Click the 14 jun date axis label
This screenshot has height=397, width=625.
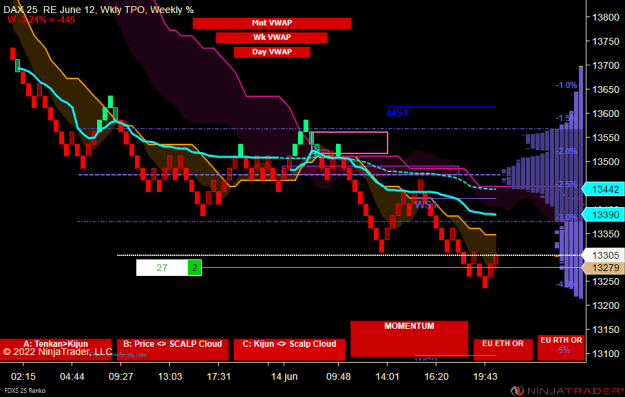click(284, 377)
